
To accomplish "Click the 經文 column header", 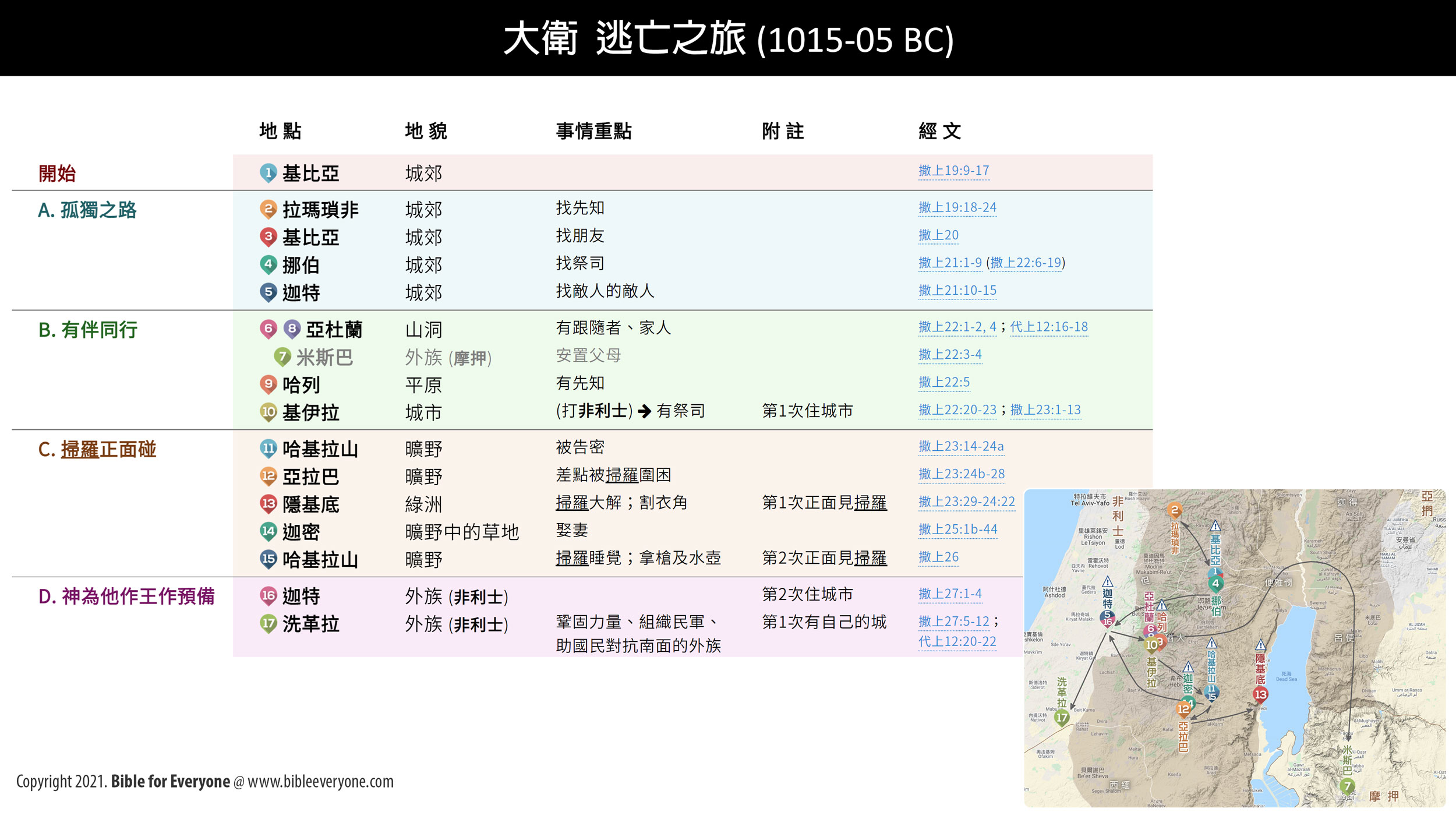I will click(939, 131).
